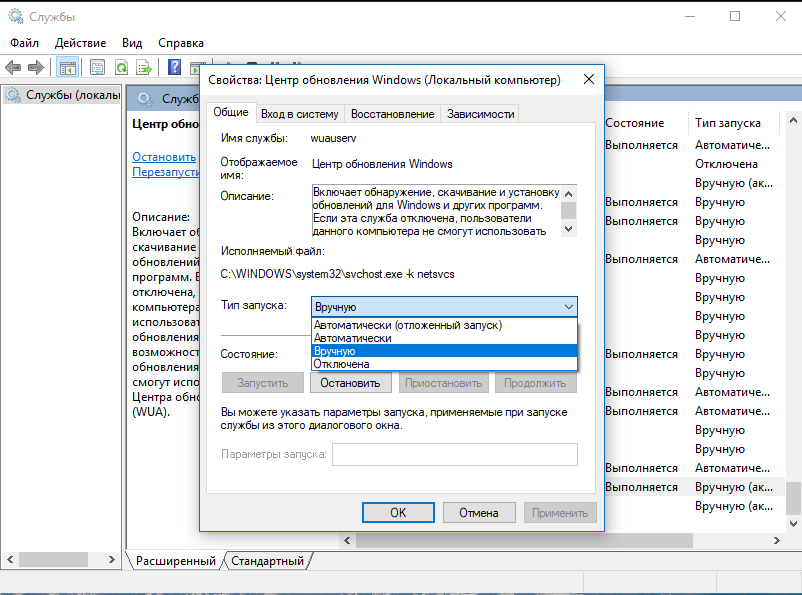Switch to the Вход в систему tab
This screenshot has width=802, height=595.
[x=300, y=114]
